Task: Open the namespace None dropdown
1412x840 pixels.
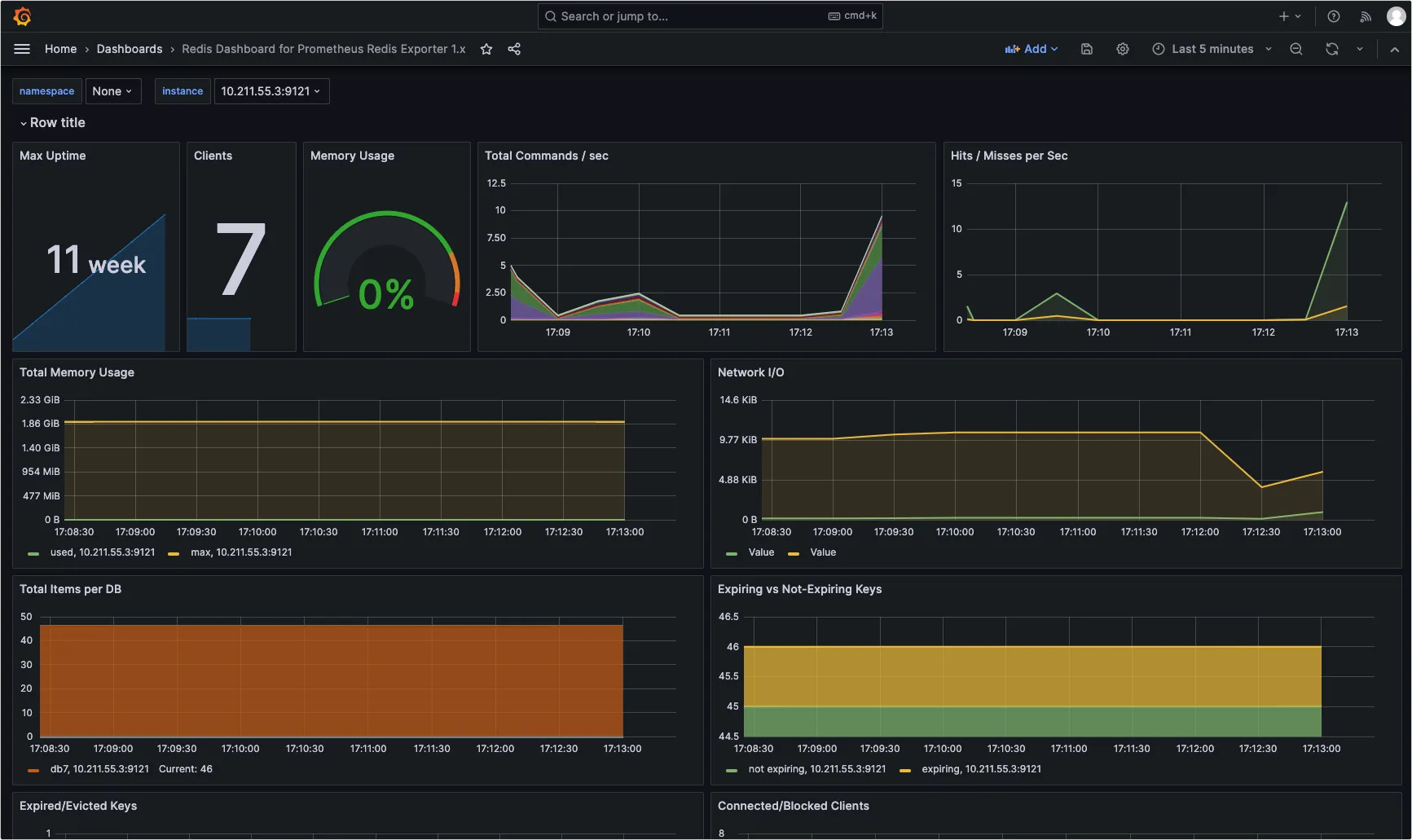Action: tap(112, 91)
